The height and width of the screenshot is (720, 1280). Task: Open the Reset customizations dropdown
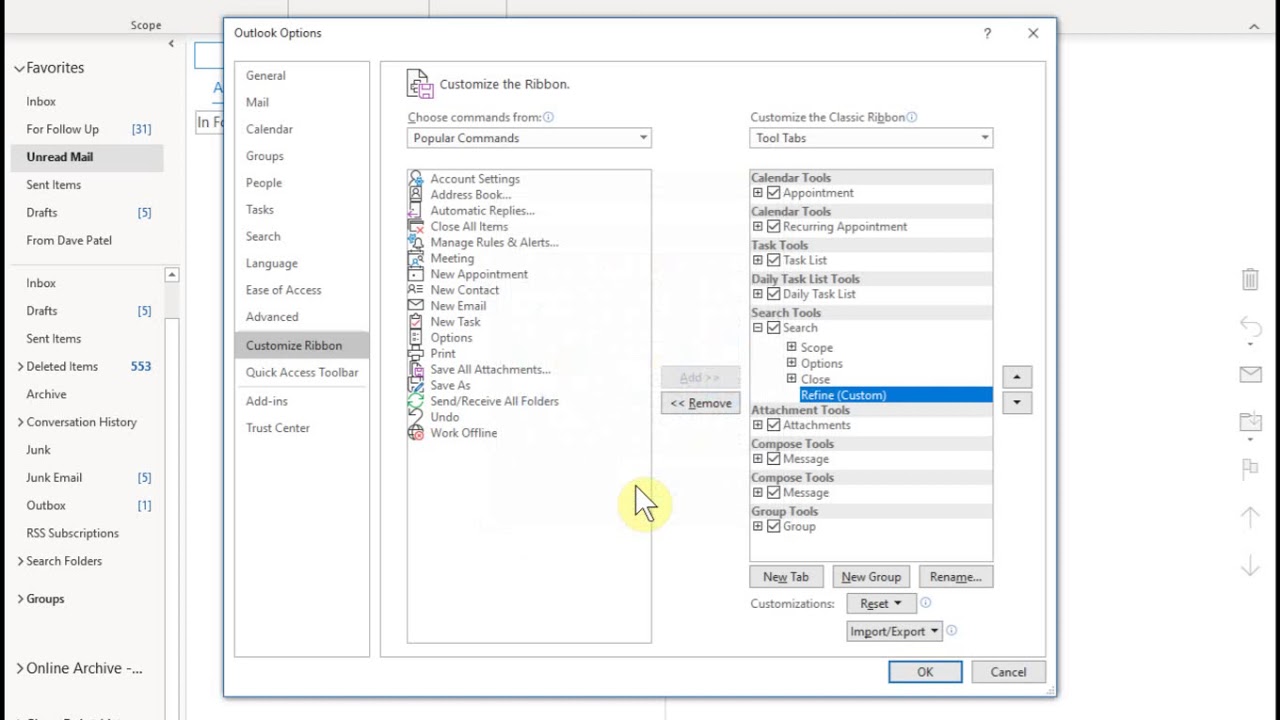click(880, 603)
